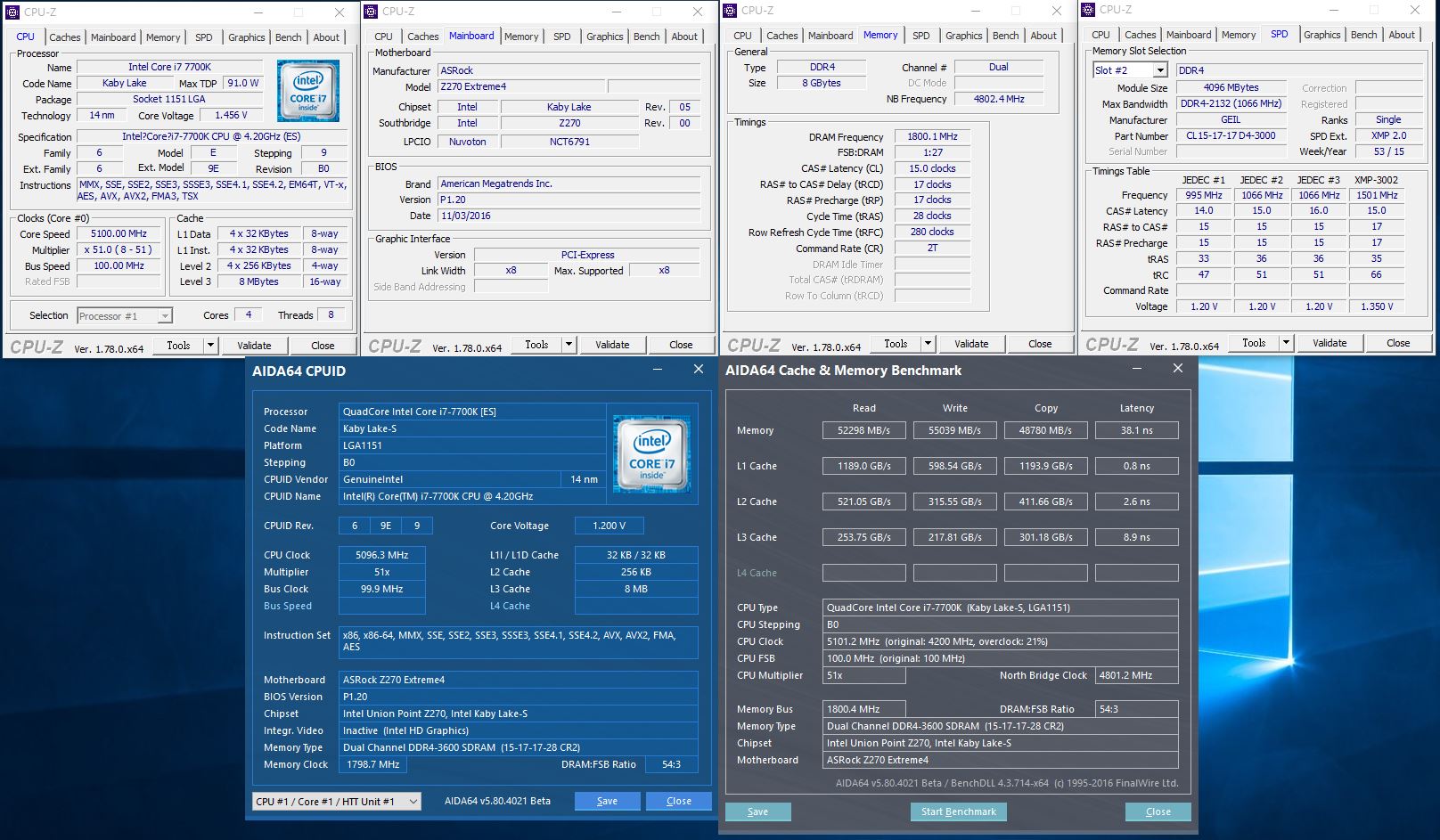Viewport: 1440px width, 840px height.
Task: Click Save in AIDA64 CPUID window
Action: click(x=607, y=802)
